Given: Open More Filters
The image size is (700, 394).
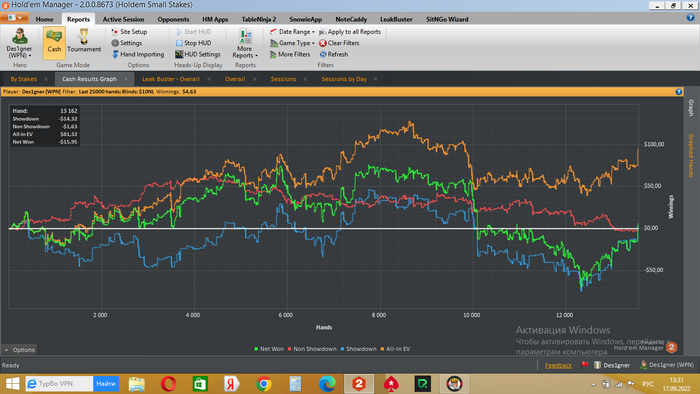Looking at the screenshot, I should 290,54.
